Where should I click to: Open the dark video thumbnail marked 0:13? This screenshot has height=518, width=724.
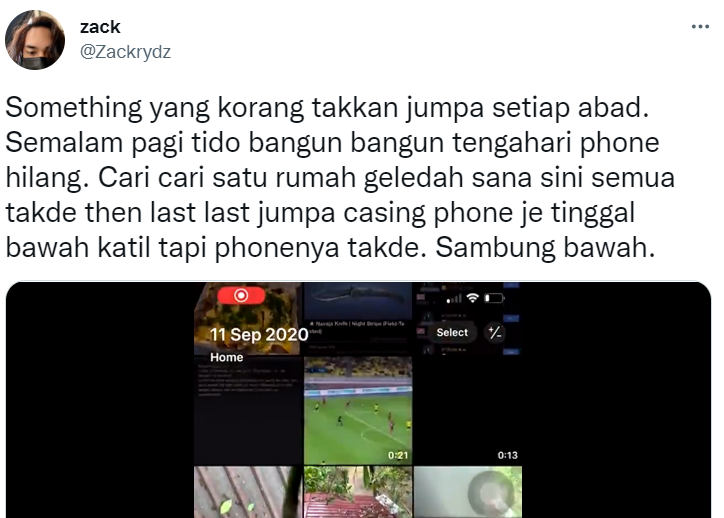pyautogui.click(x=468, y=410)
